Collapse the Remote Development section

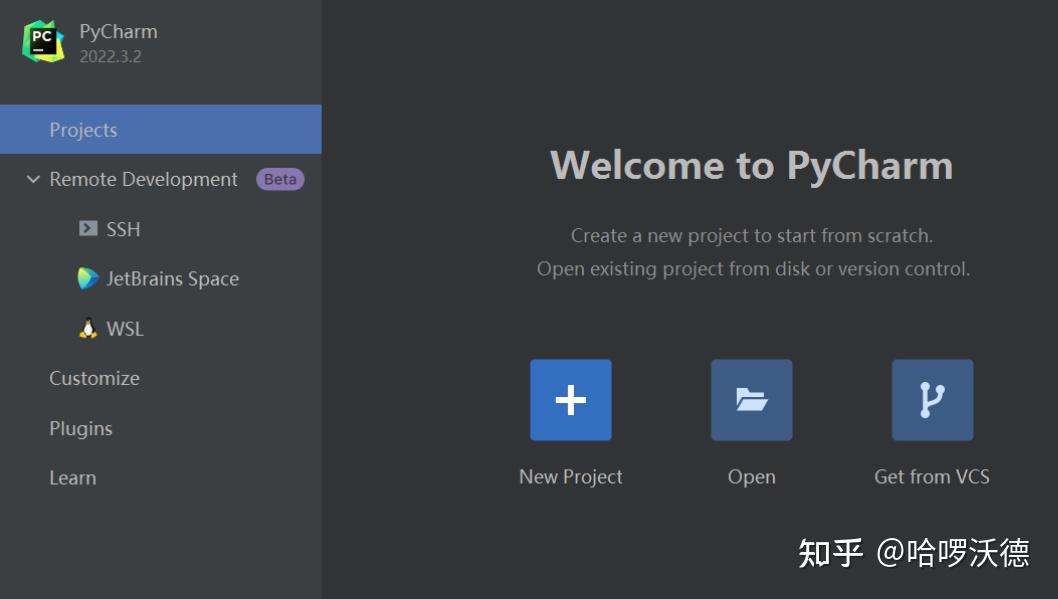(32, 179)
